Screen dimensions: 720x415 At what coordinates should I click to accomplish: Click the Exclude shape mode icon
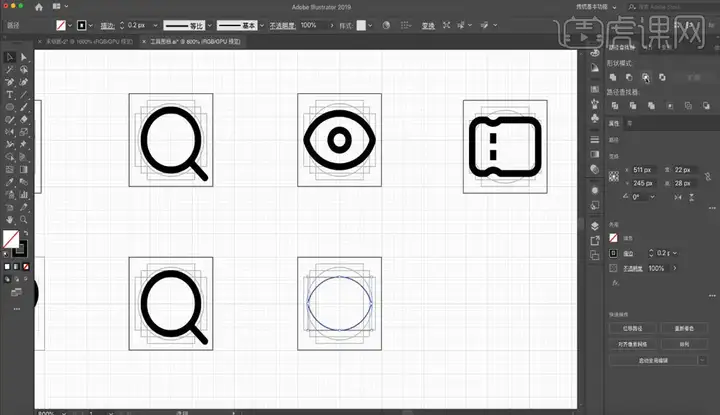(662, 77)
